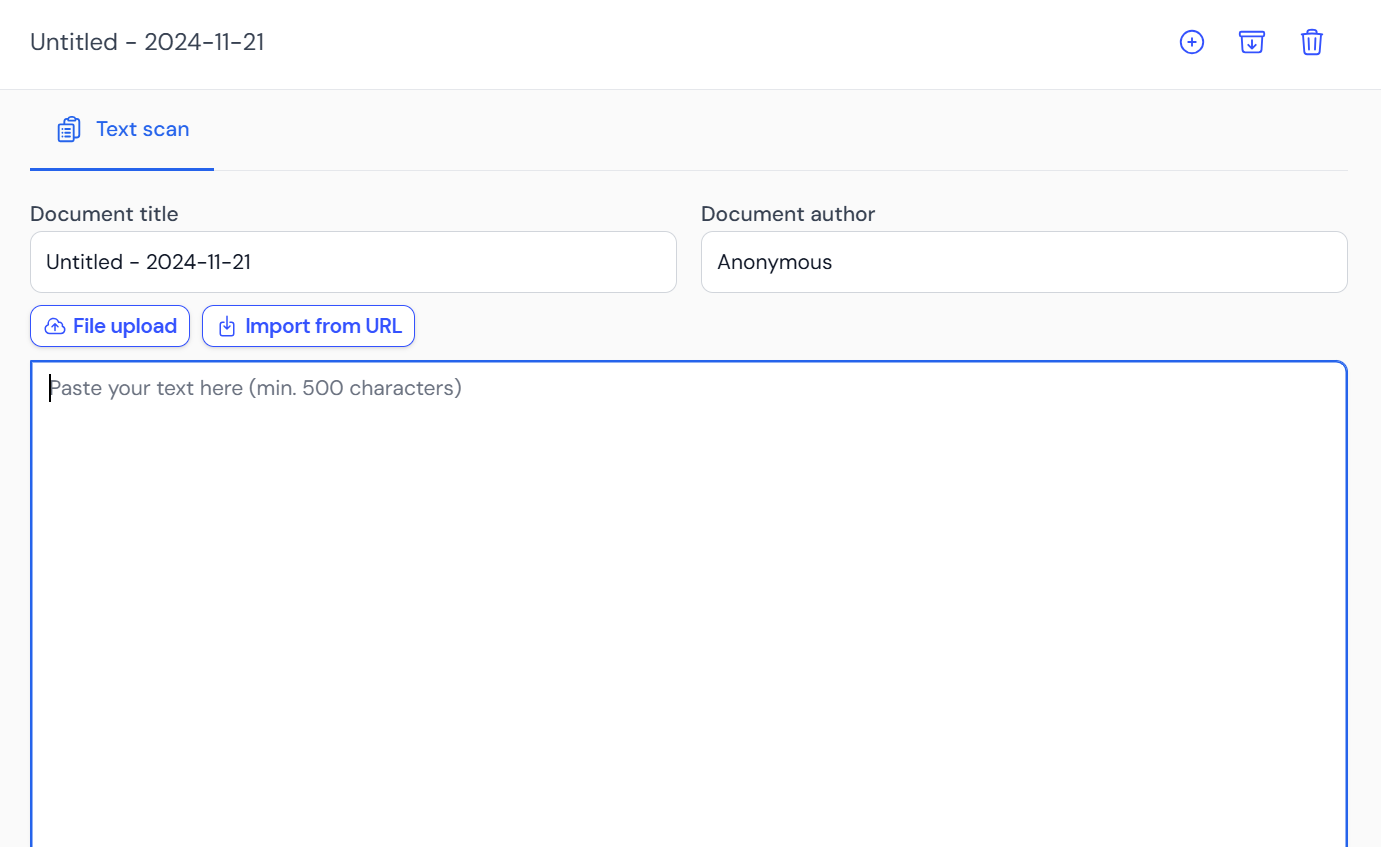
Task: Click the "Anonymous" text in author field
Action: pyautogui.click(x=774, y=262)
